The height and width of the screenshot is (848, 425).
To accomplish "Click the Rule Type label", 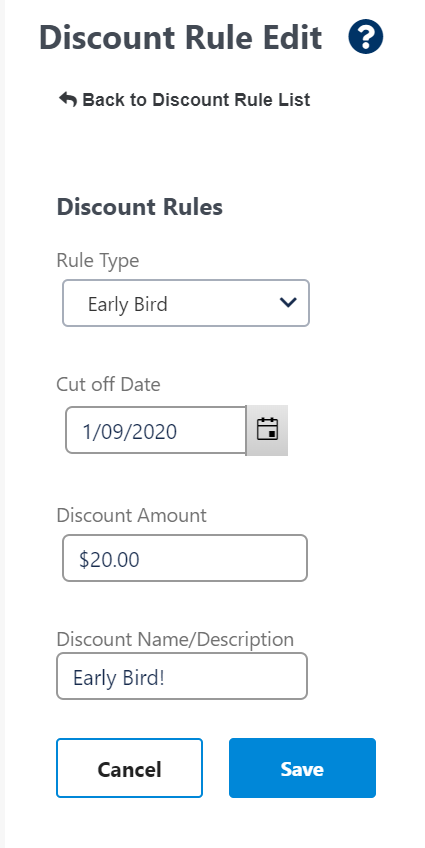I will click(98, 261).
